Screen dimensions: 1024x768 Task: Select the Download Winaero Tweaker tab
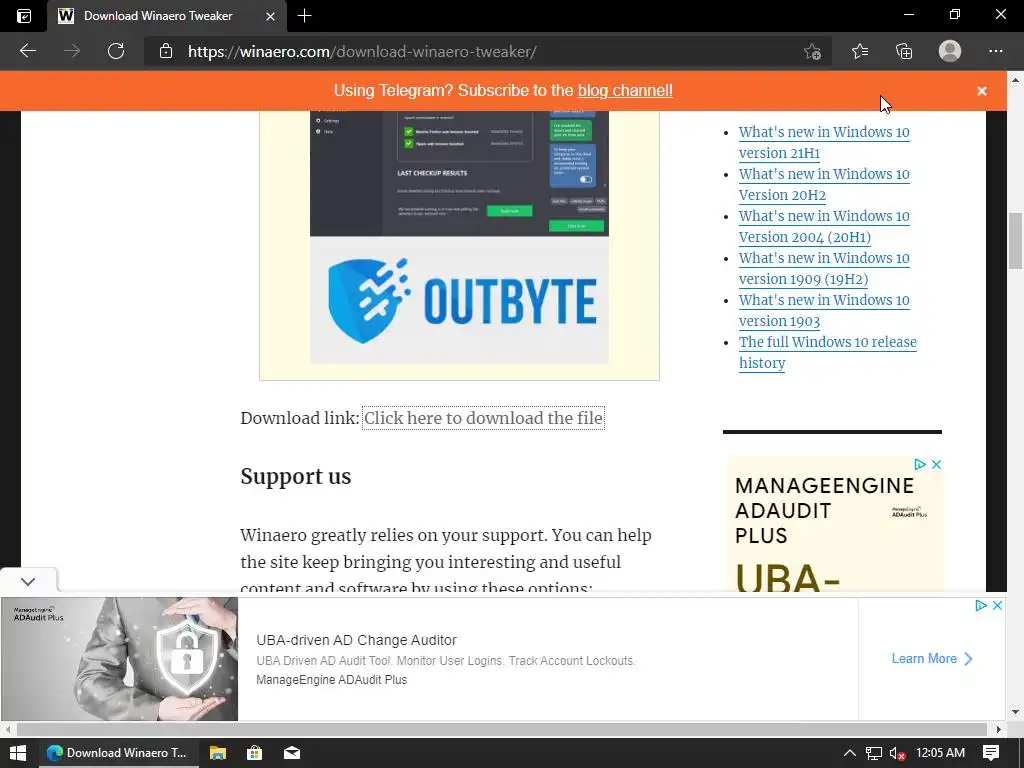point(166,16)
